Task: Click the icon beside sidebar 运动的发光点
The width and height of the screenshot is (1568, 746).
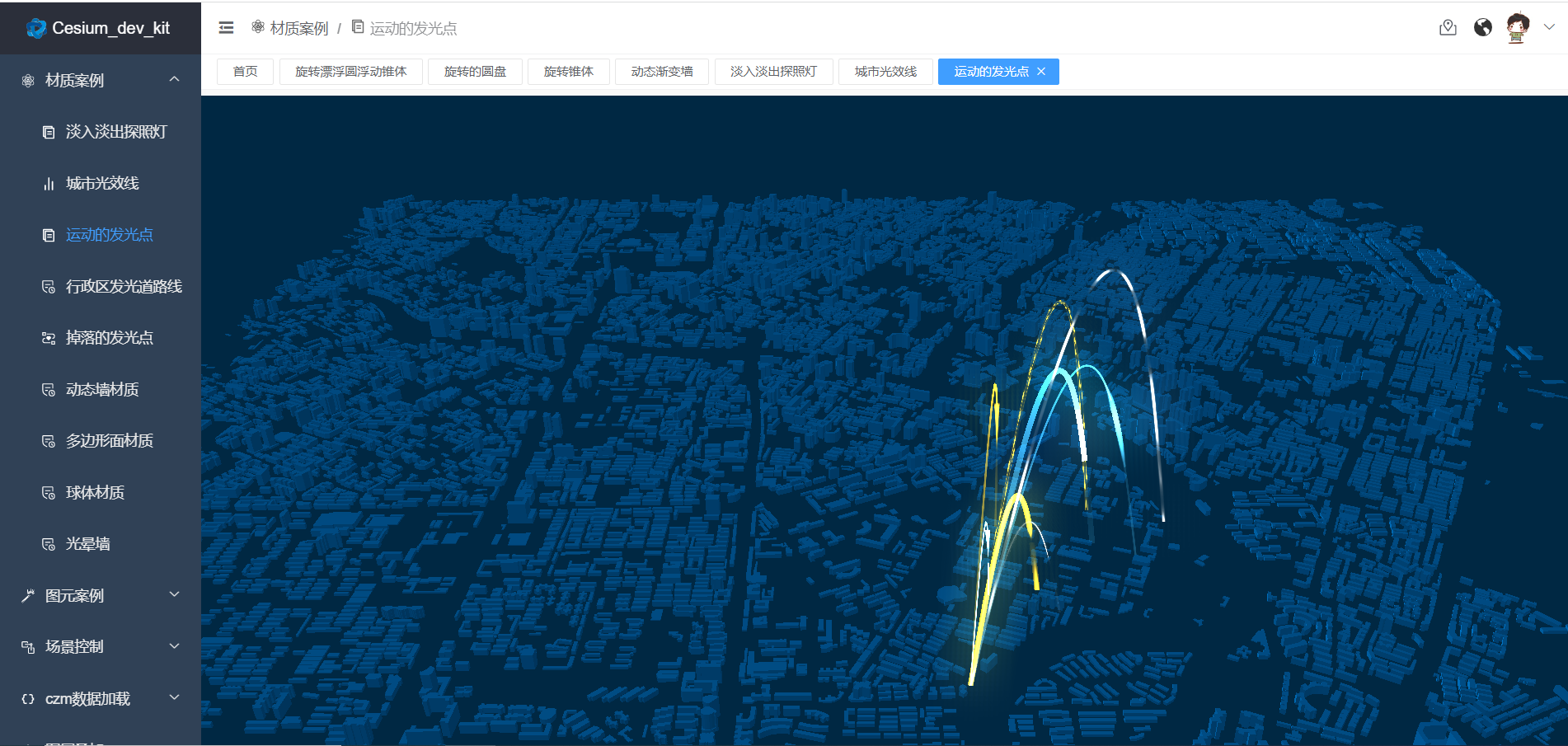Action: tap(49, 235)
